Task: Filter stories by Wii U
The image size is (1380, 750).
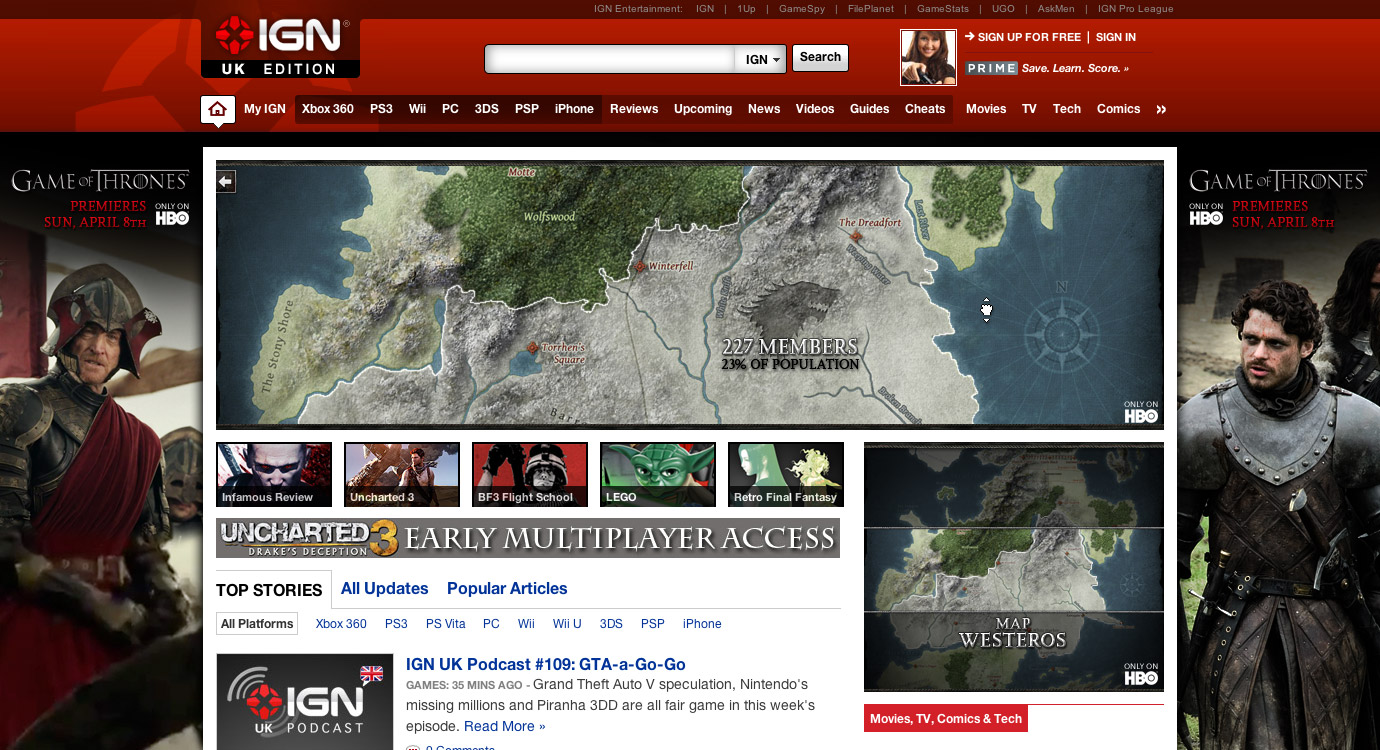Action: [567, 624]
